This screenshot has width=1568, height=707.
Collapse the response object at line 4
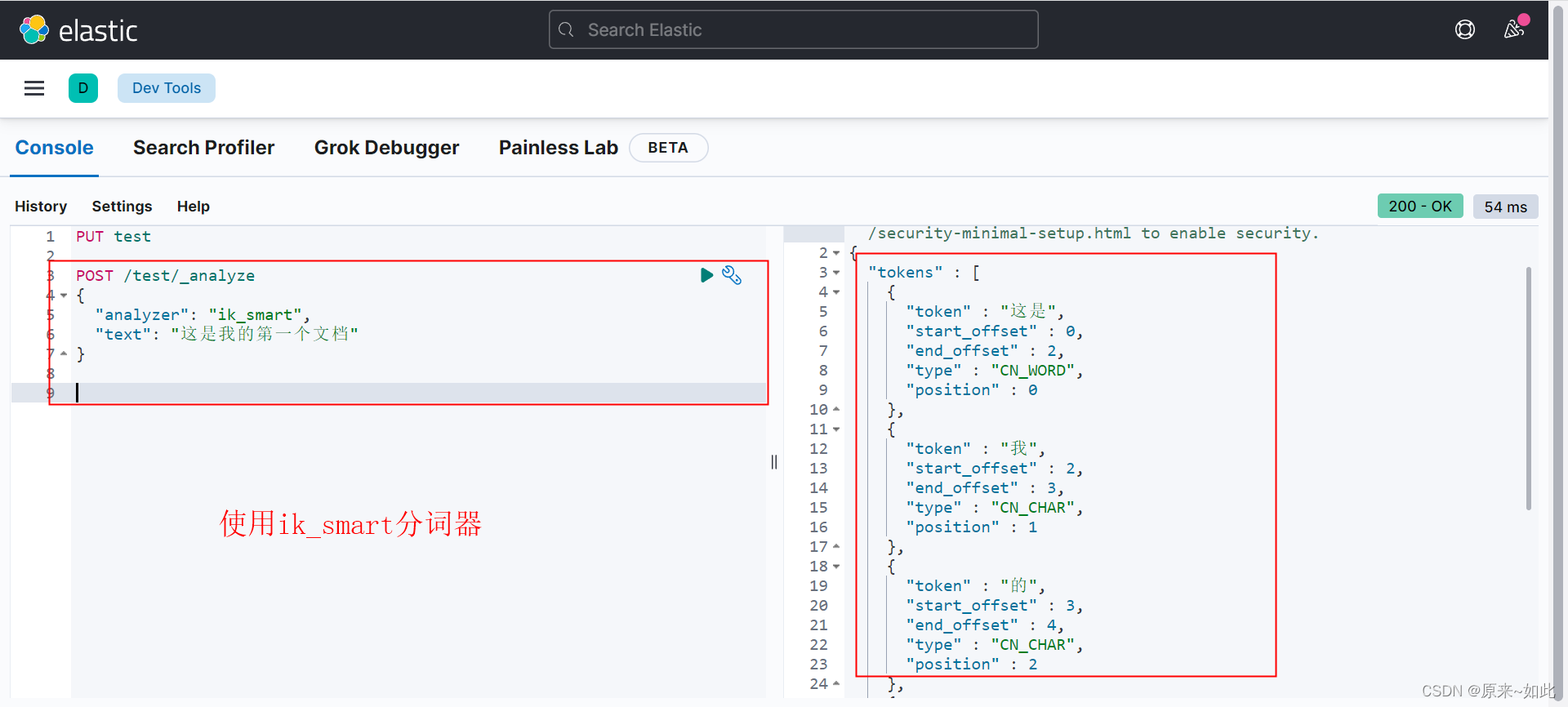point(836,292)
